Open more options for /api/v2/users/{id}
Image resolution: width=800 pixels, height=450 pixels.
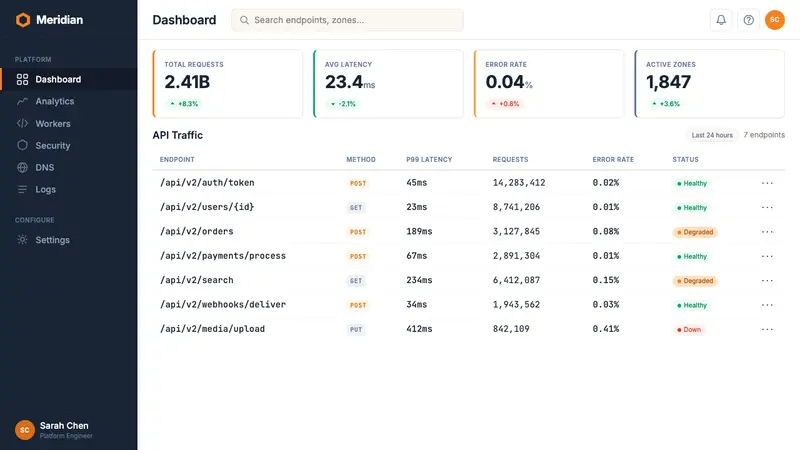[x=767, y=207]
